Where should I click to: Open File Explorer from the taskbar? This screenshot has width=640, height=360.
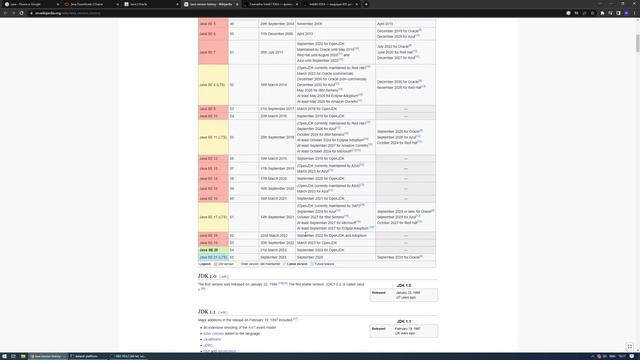coord(23,356)
